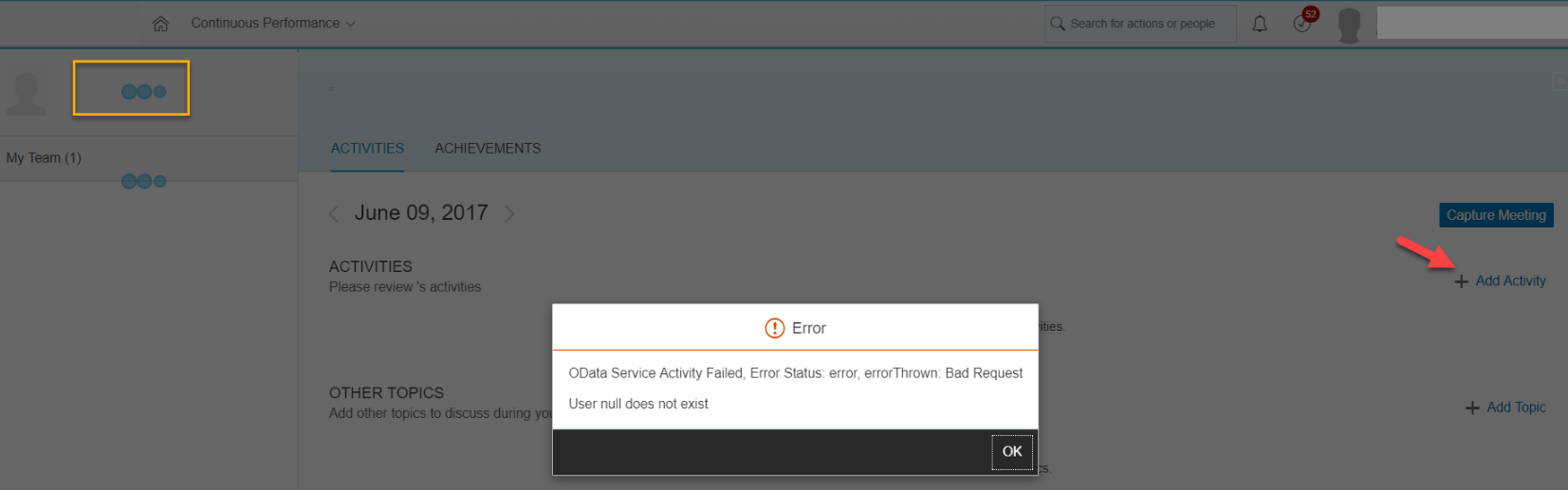The height and width of the screenshot is (490, 1568).
Task: Focus the Search for actions or people field
Action: click(1141, 24)
